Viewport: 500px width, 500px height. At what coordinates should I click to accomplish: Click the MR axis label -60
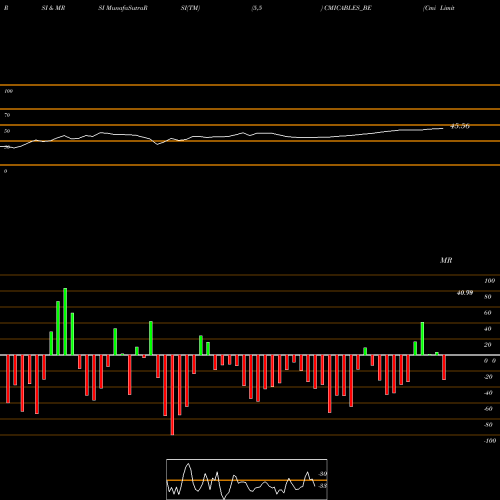[x=488, y=409]
